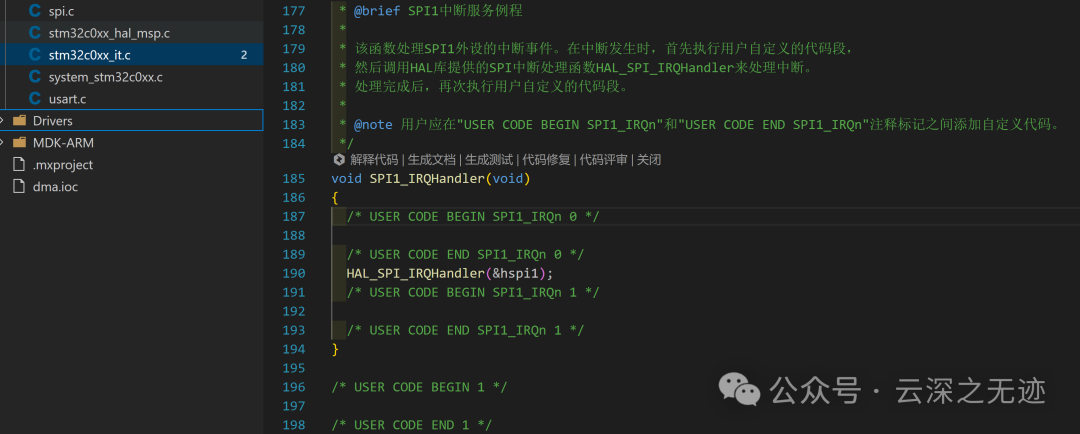Click the C icon next to system_stm32c0xx.c
Viewport: 1080px width, 434px height.
tap(35, 77)
